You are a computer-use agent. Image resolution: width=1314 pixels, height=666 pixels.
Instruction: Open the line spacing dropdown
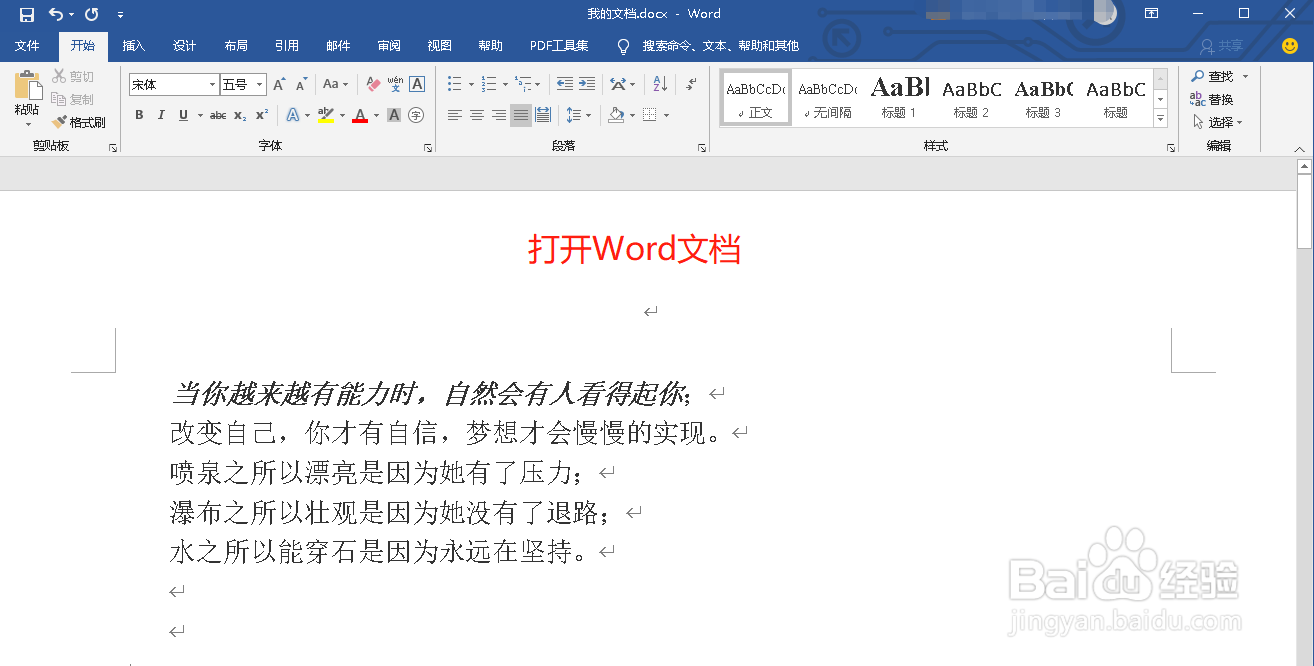click(578, 115)
